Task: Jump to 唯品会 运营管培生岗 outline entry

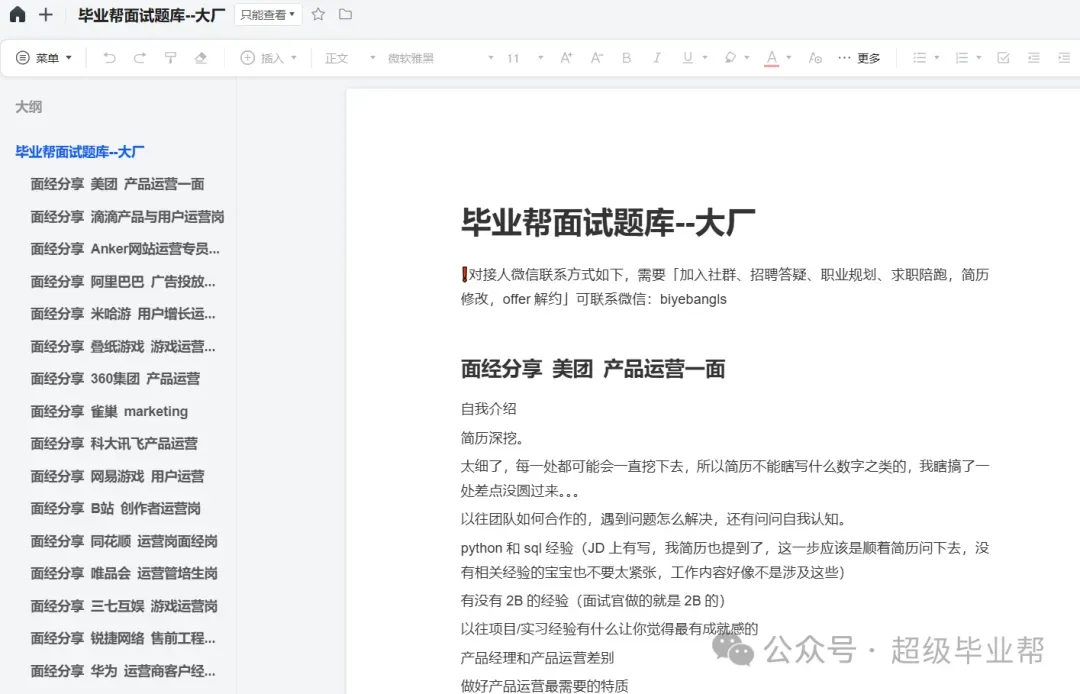Action: point(124,573)
